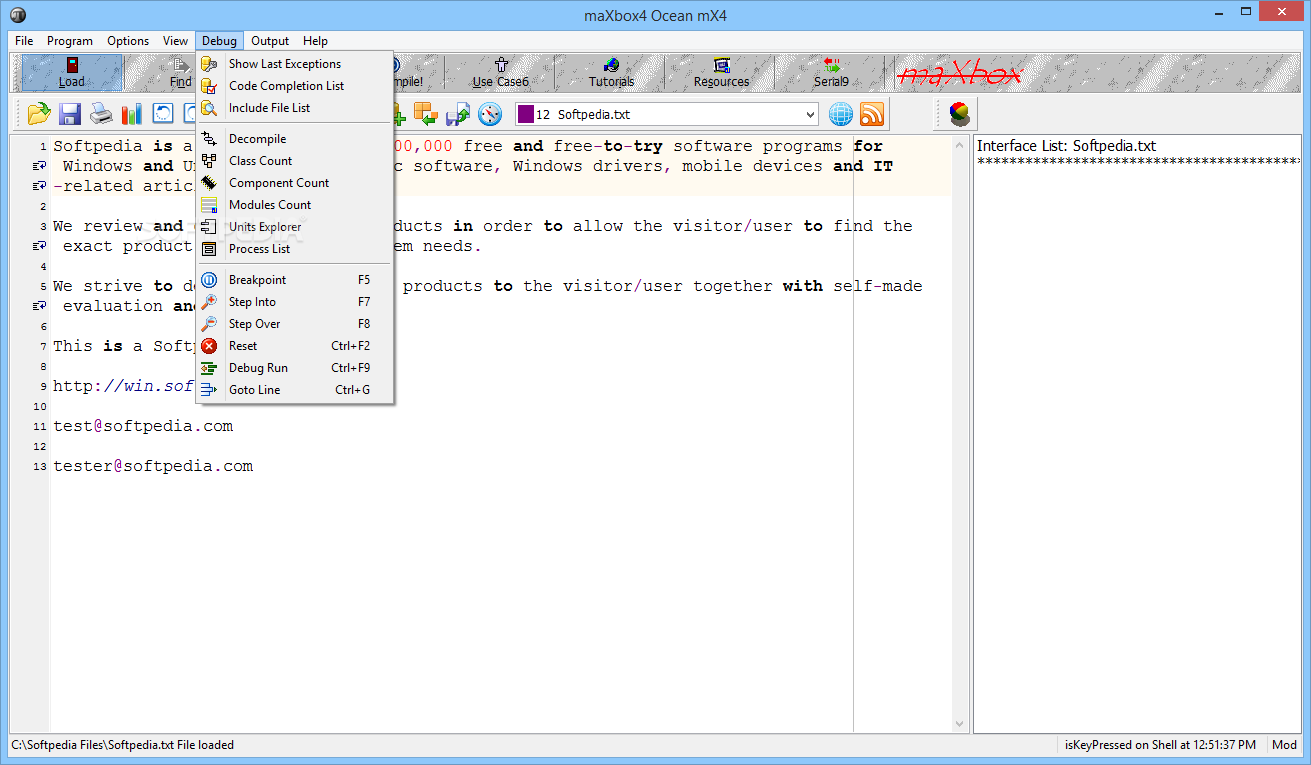Click the blue undo arrow icon

pyautogui.click(x=163, y=114)
